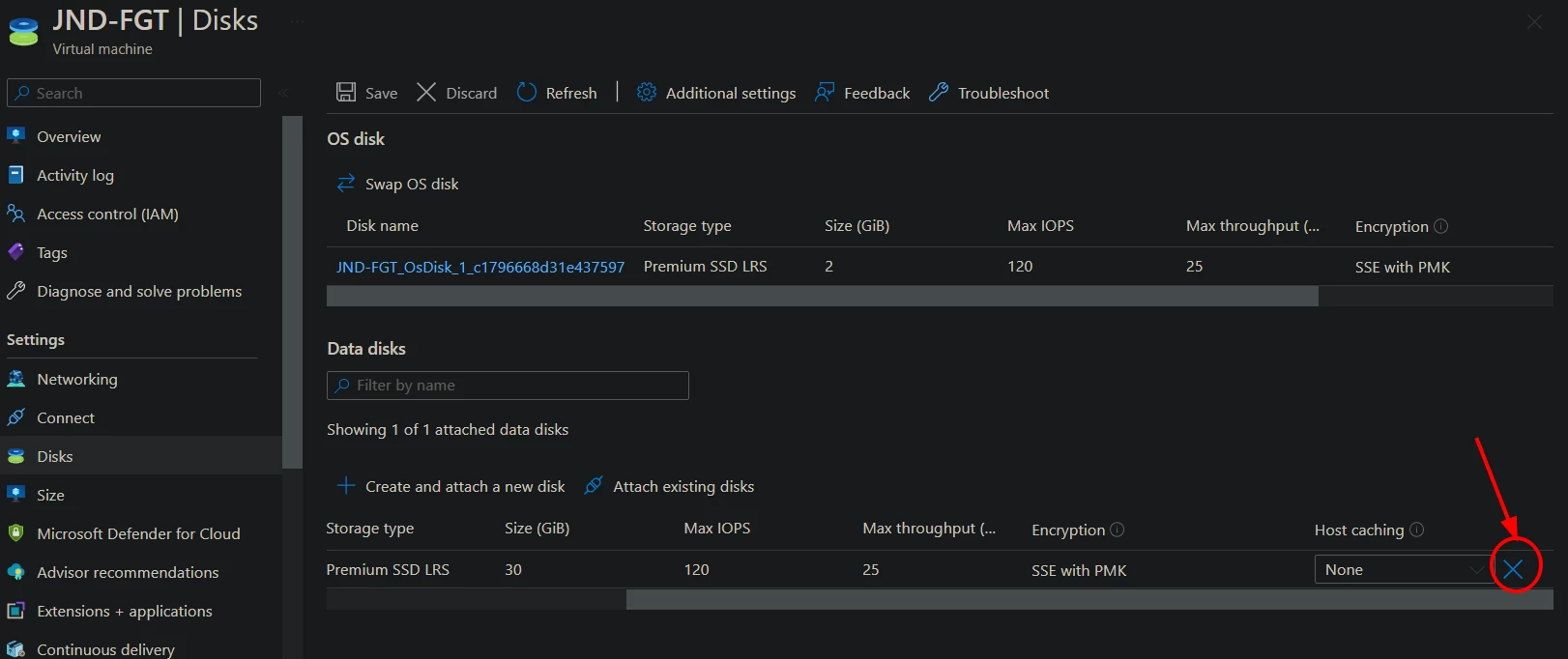1568x659 pixels.
Task: Click the Refresh circular arrow icon
Action: [526, 92]
